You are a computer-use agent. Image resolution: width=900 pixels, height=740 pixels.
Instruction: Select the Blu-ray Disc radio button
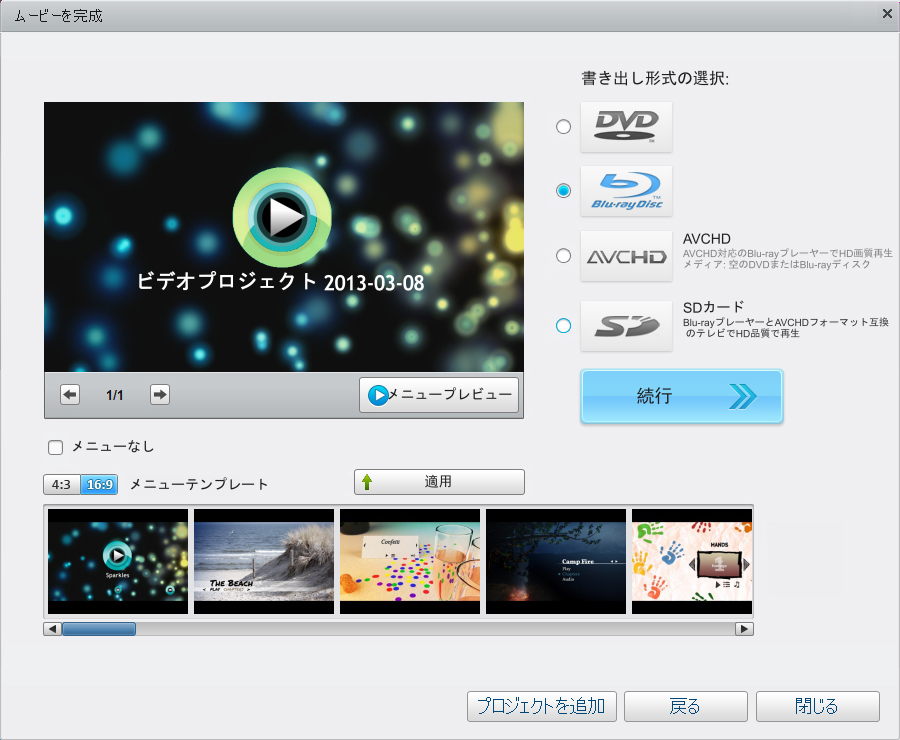tap(563, 191)
